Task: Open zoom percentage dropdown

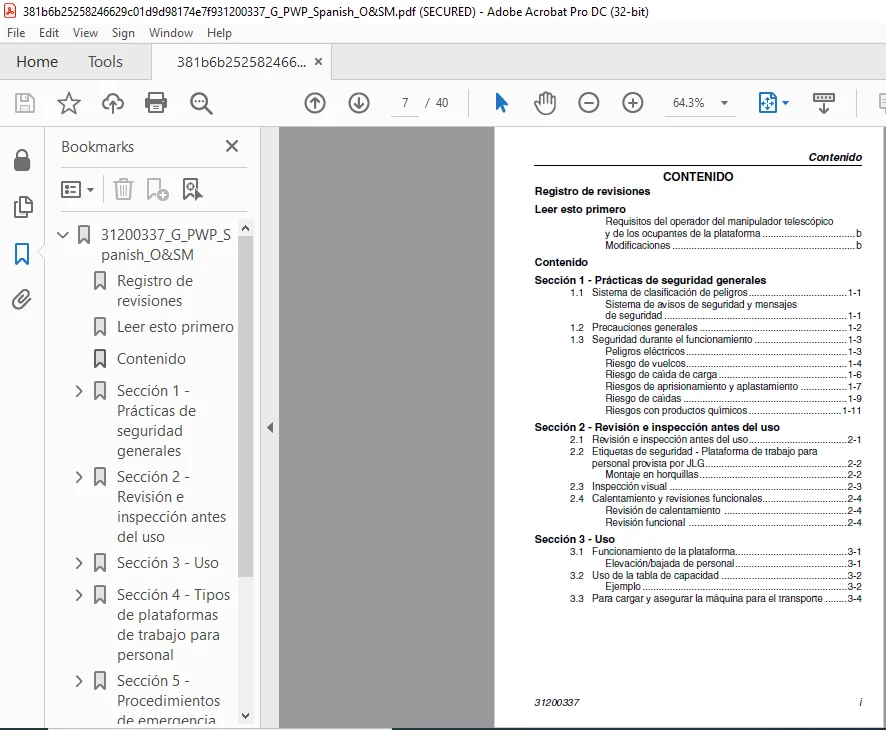Action: pyautogui.click(x=724, y=103)
